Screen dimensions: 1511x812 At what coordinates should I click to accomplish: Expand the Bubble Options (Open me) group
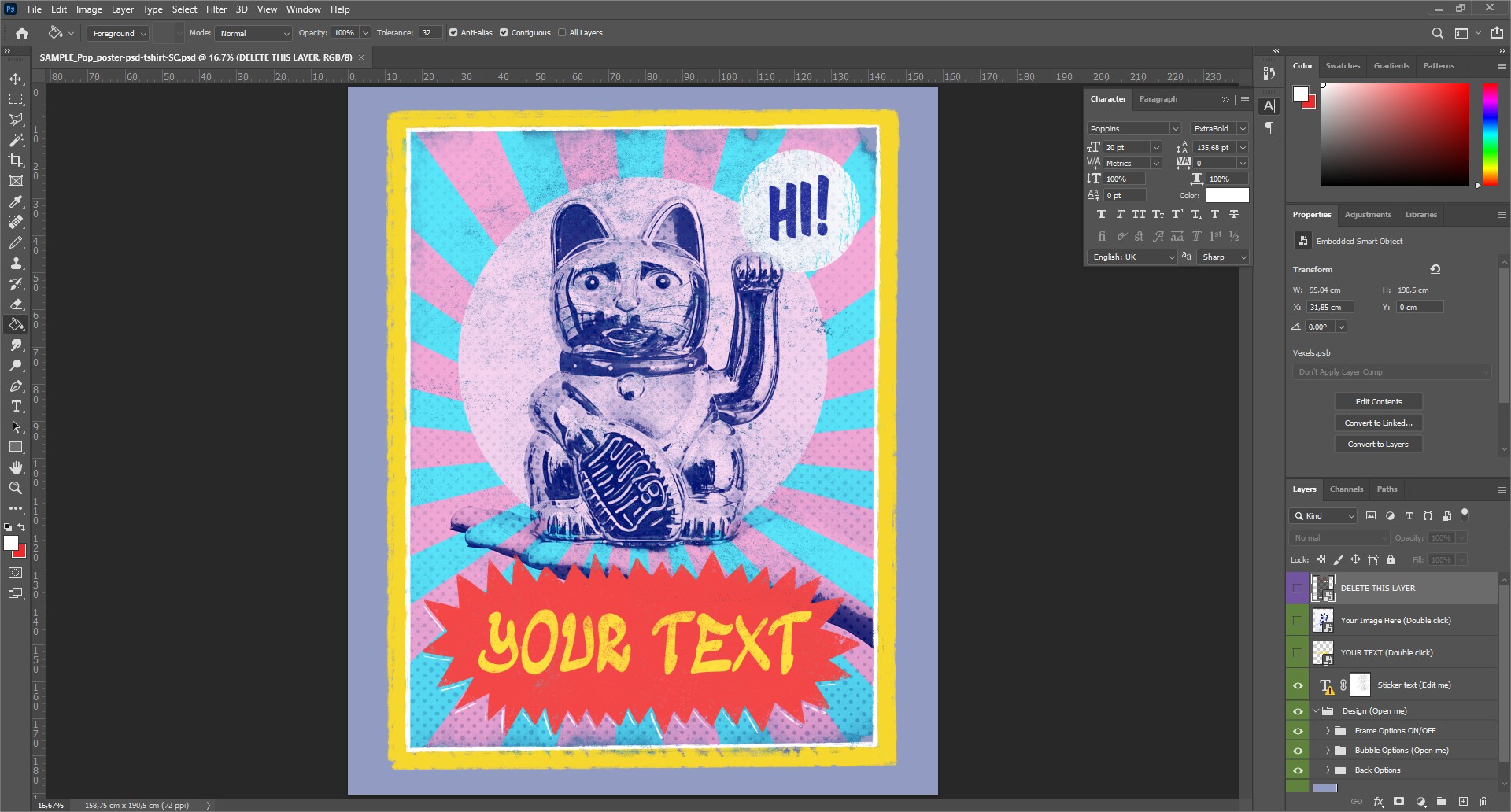tap(1328, 751)
